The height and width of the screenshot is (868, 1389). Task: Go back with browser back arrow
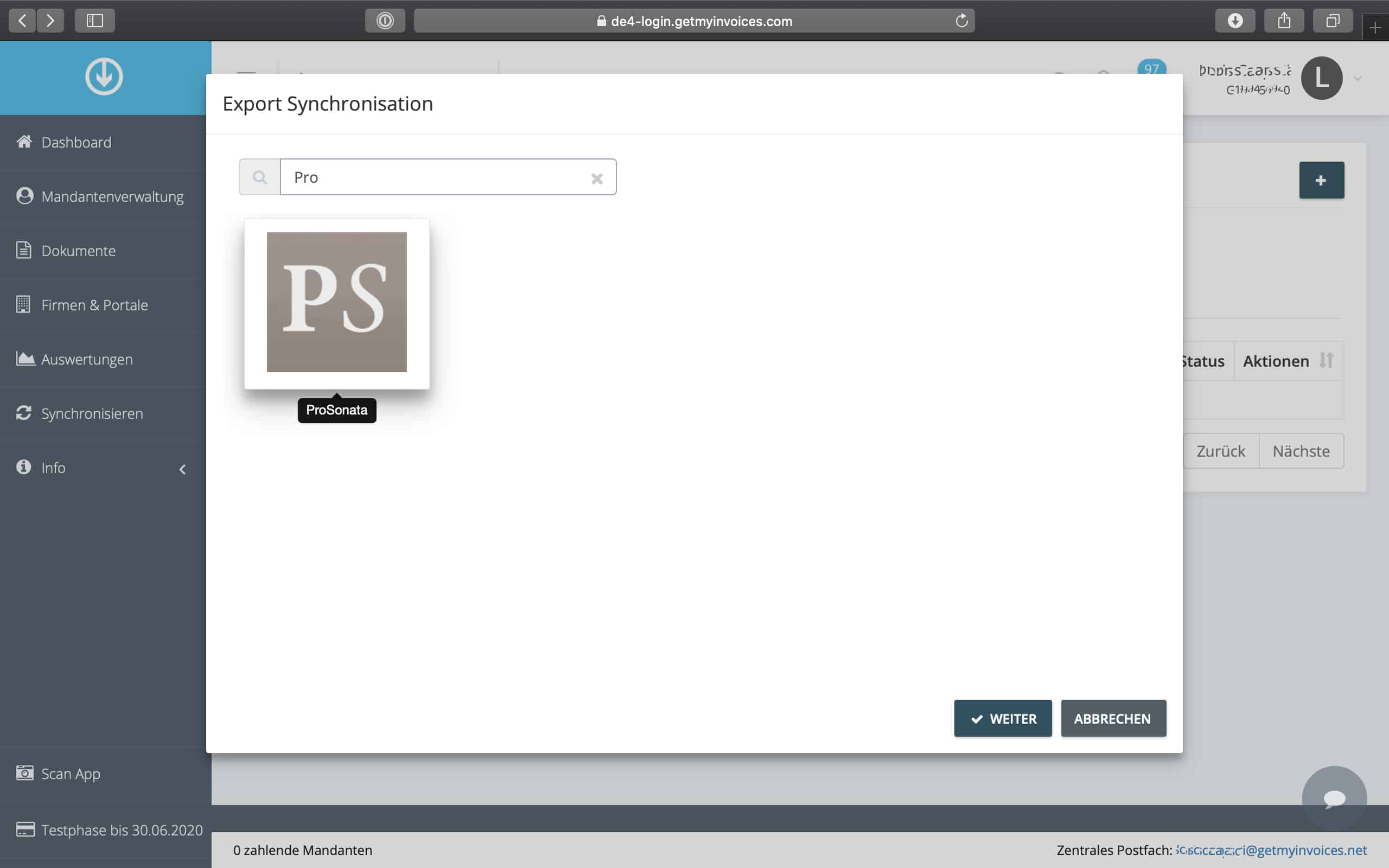click(22, 21)
